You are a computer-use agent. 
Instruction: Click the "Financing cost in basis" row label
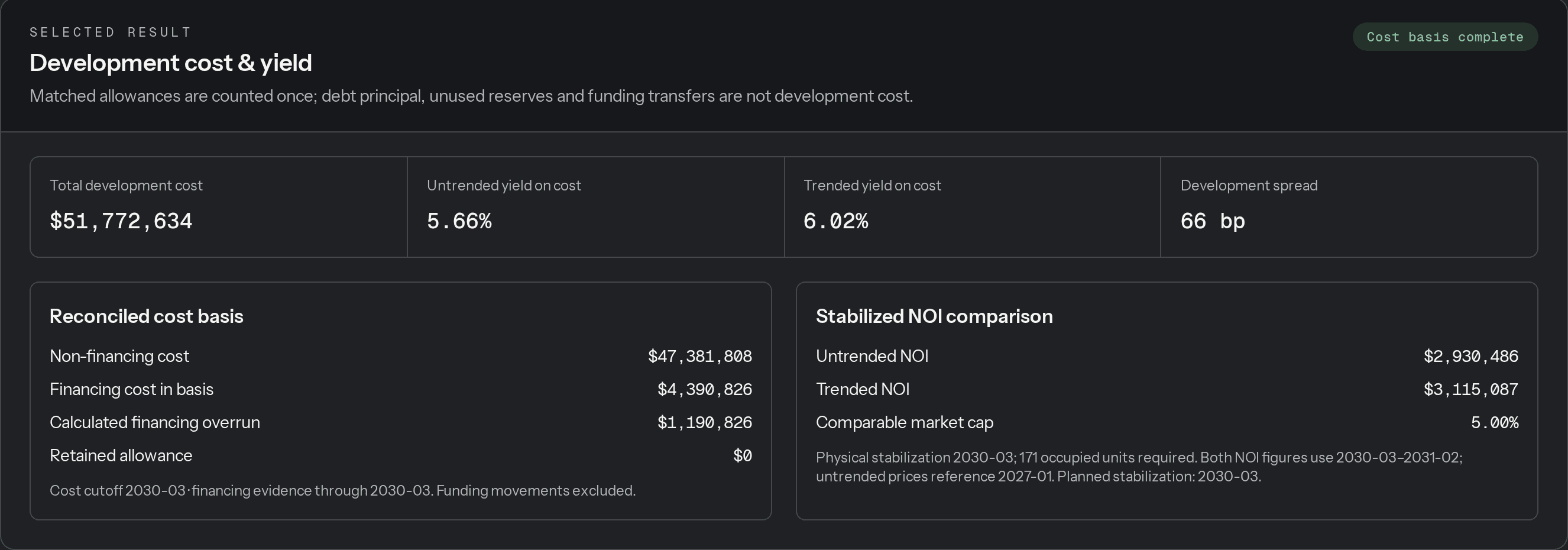(x=131, y=389)
